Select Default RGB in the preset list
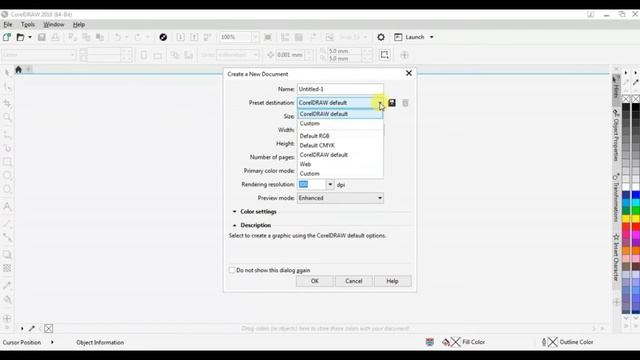 340,136
